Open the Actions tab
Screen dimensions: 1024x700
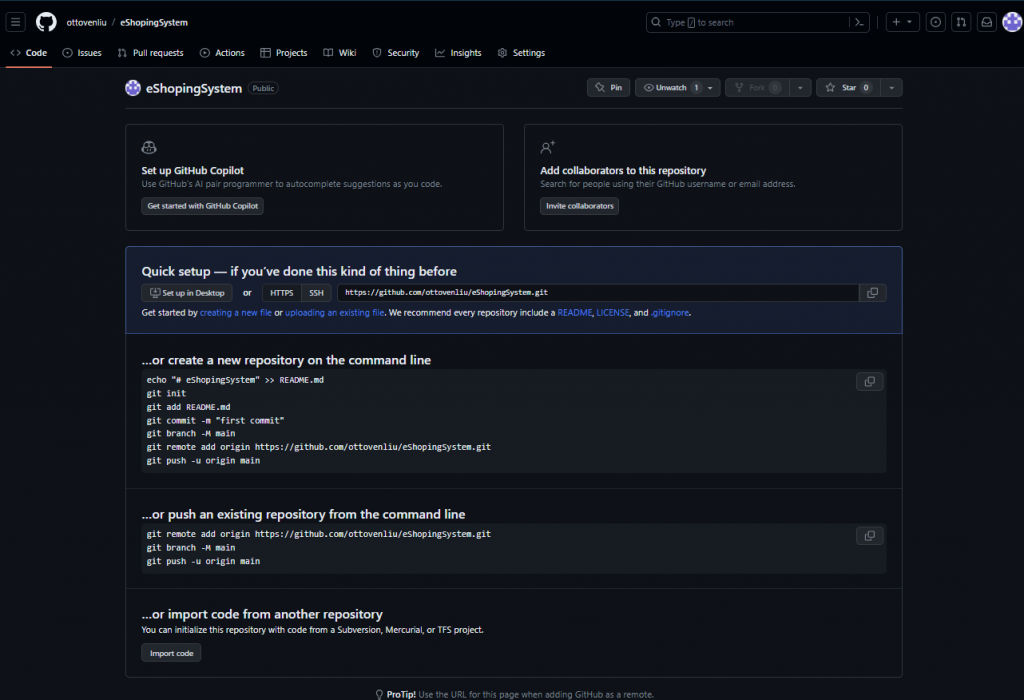click(x=222, y=53)
